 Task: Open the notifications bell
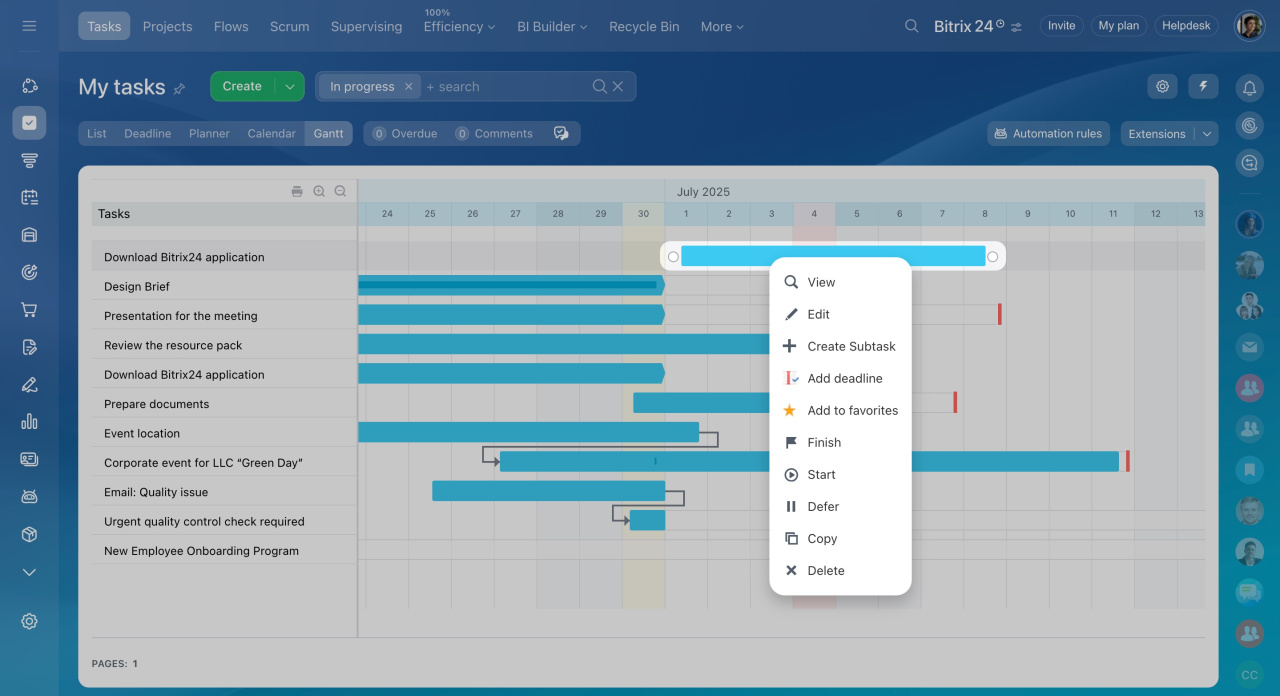pyautogui.click(x=1249, y=88)
